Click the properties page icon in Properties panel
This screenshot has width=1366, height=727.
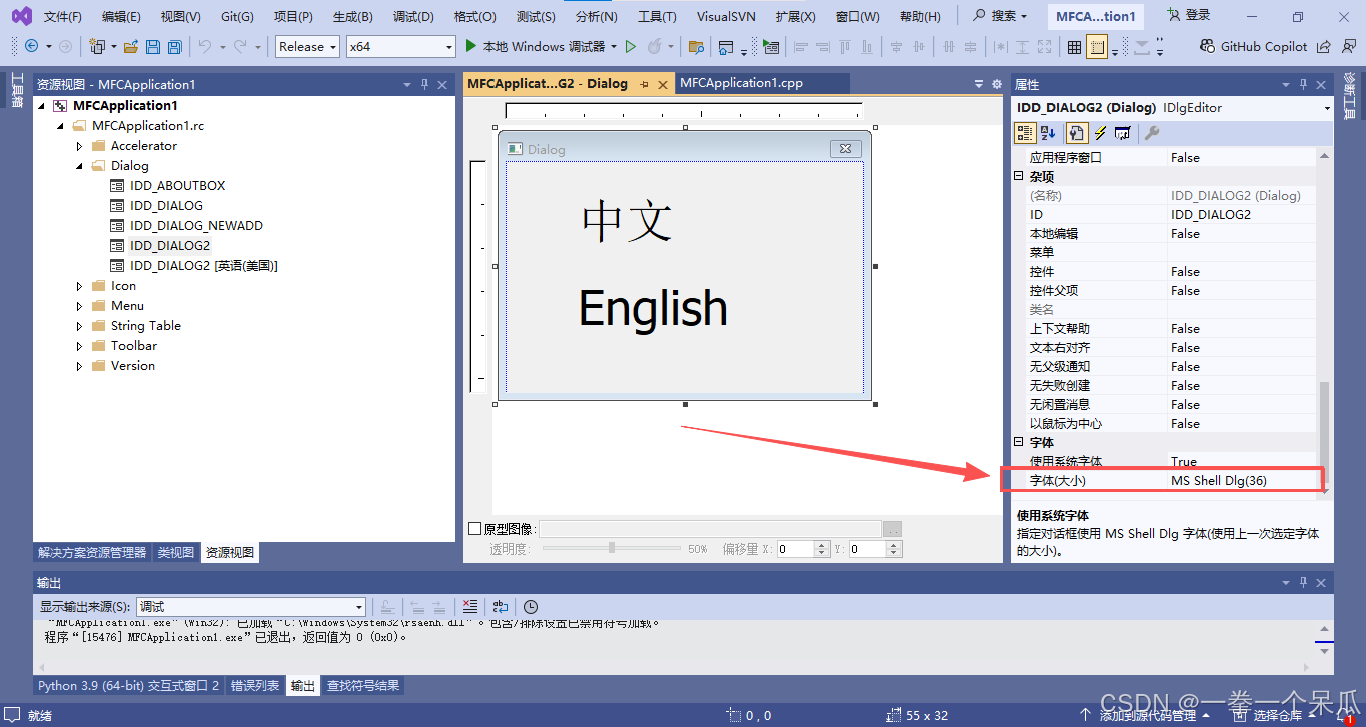click(x=1076, y=132)
